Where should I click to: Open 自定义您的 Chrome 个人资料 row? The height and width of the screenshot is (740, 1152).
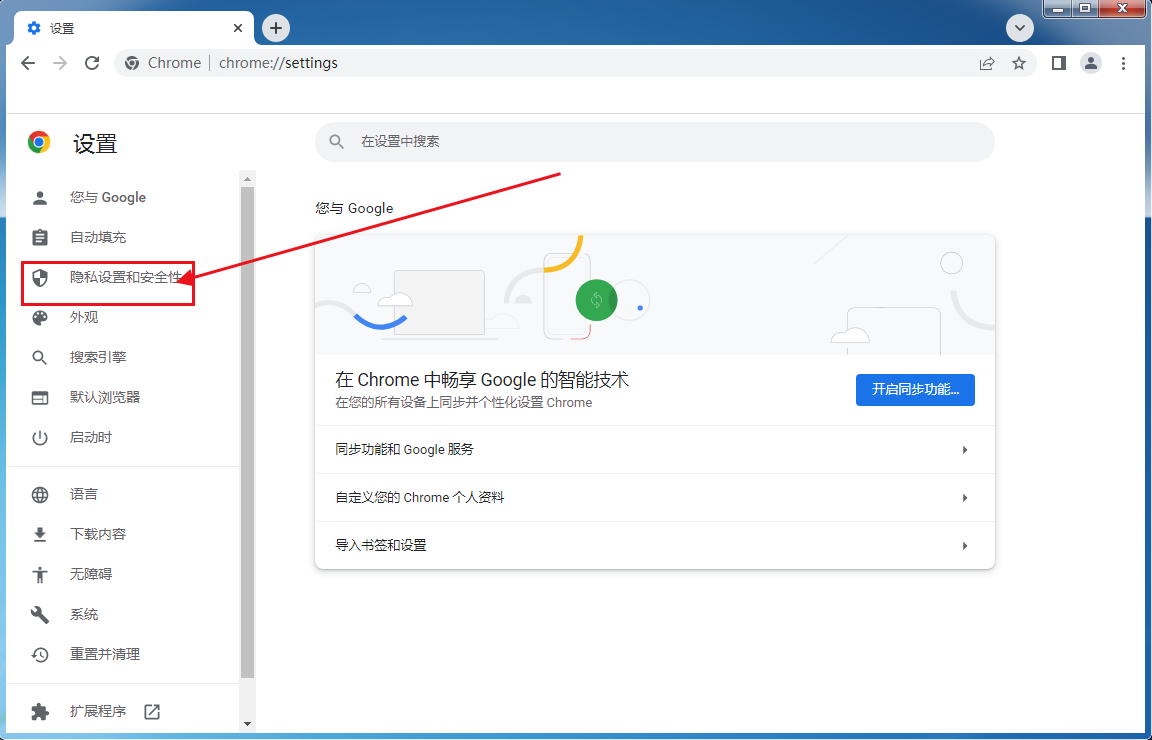(x=655, y=497)
